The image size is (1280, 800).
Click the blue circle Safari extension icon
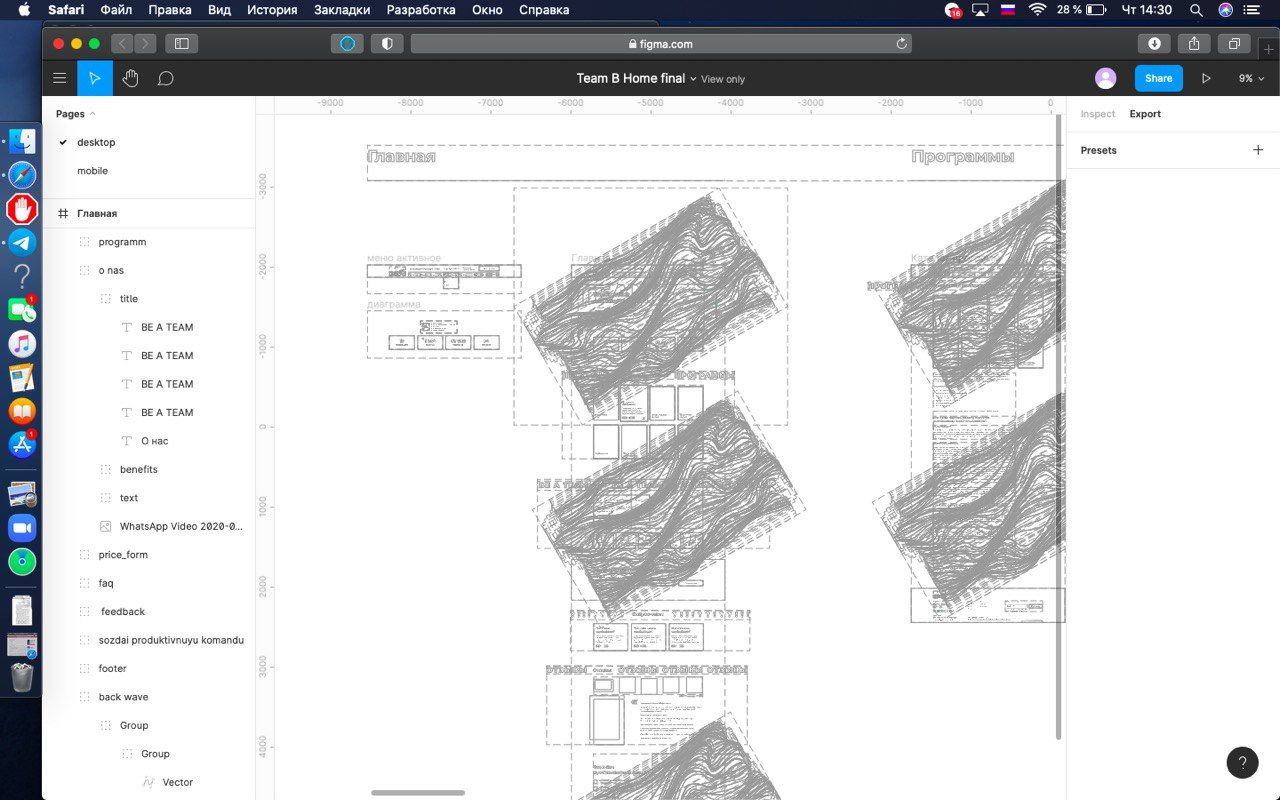[348, 43]
